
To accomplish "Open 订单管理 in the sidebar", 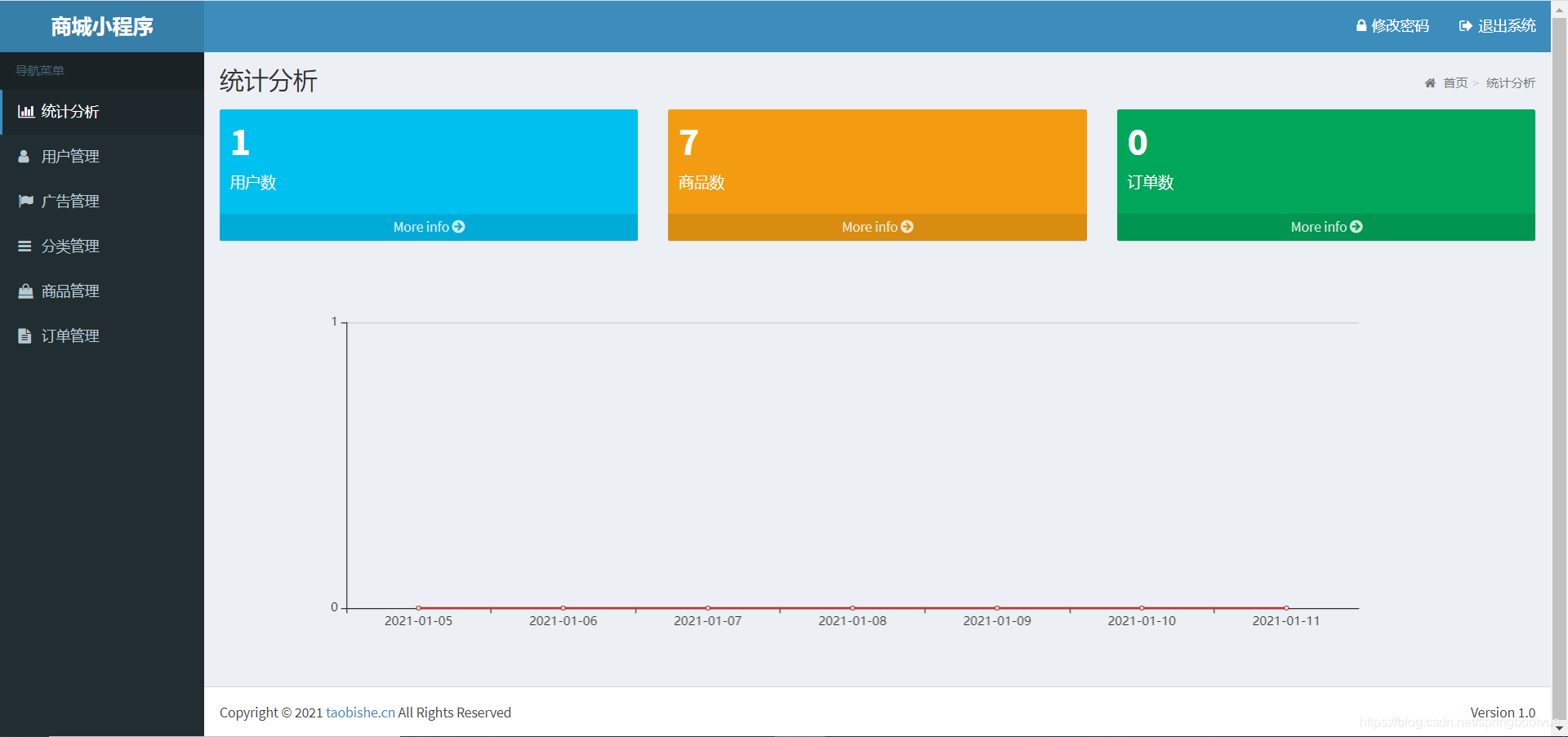I will (x=102, y=336).
